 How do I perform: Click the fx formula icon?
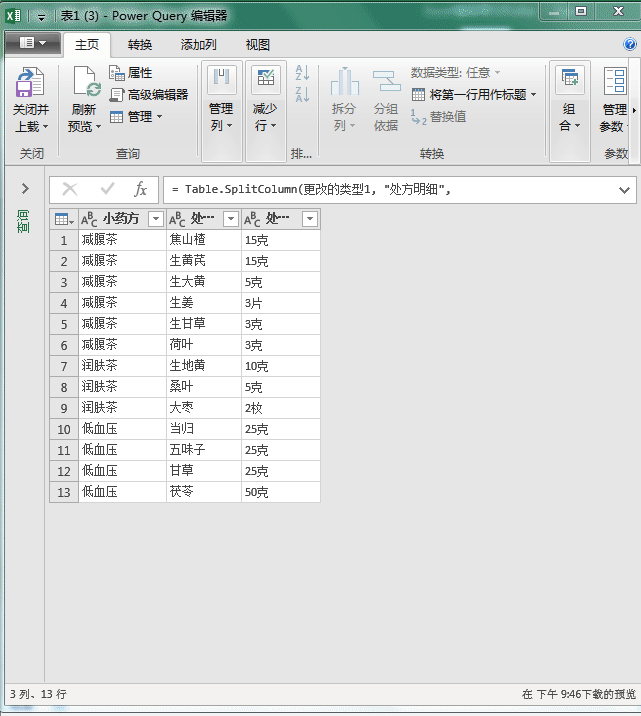141,189
